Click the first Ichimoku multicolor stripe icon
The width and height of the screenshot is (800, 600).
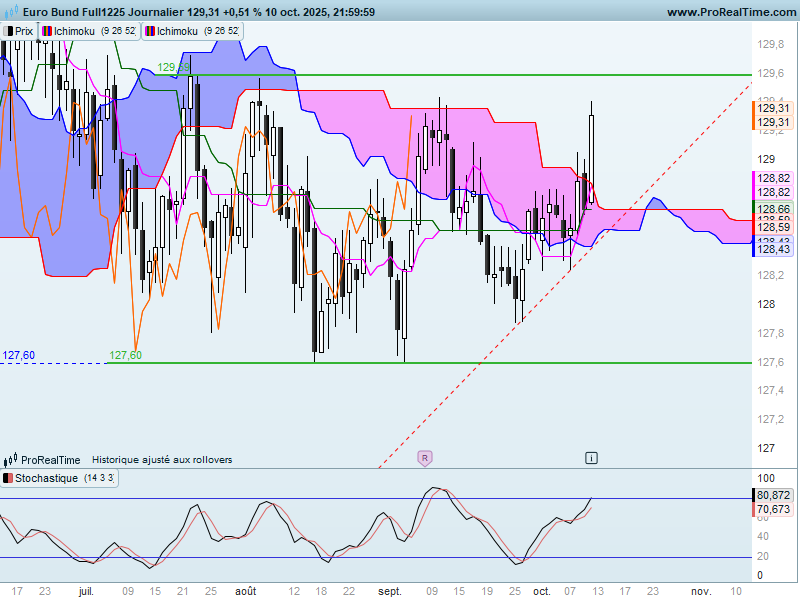pos(47,31)
